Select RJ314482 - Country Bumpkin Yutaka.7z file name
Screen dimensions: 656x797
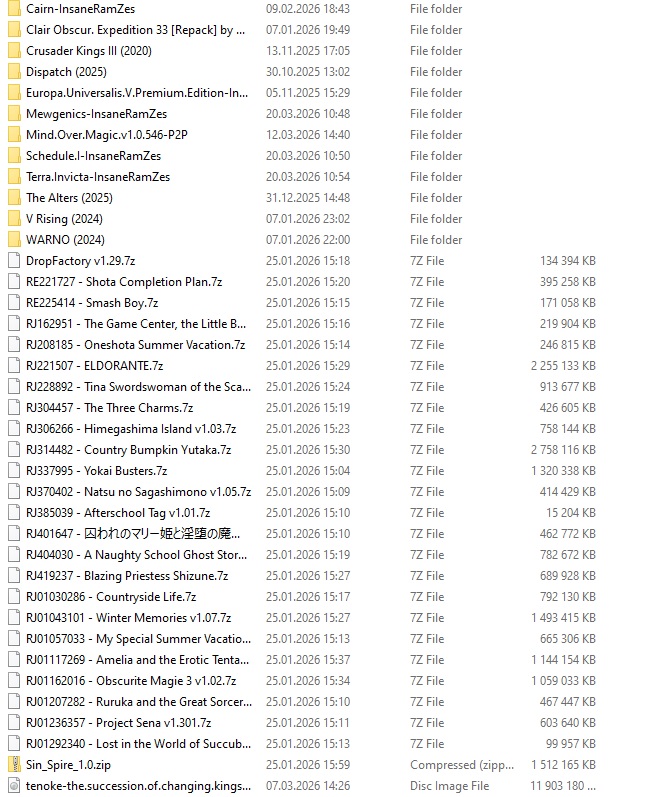(129, 450)
